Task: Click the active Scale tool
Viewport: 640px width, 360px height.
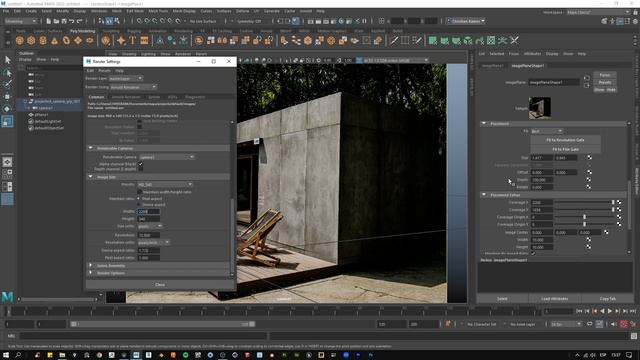Action: 7,121
